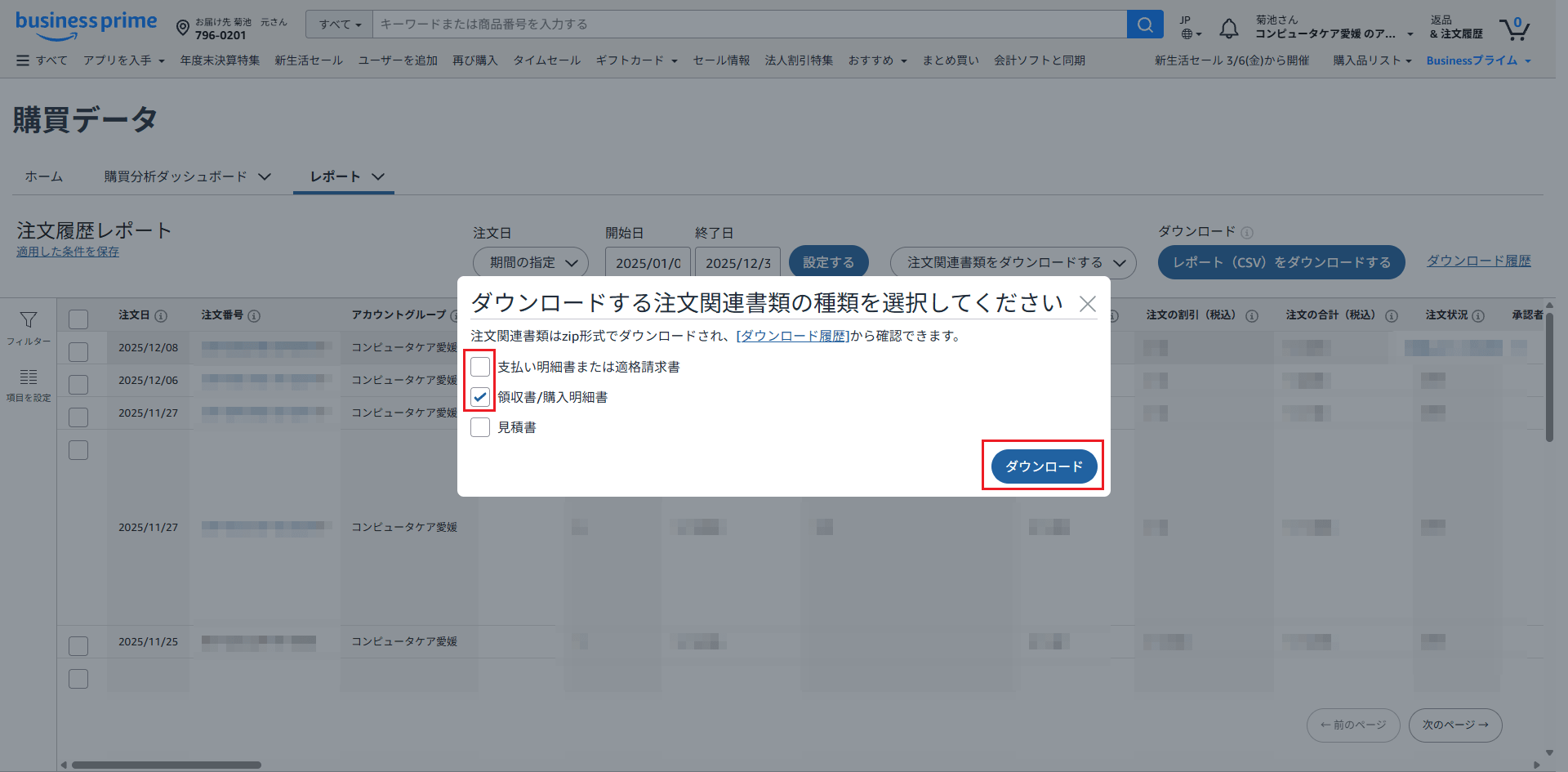Image resolution: width=1568 pixels, height=772 pixels.
Task: Open ダウンロード履歴 link in the dialog
Action: [793, 336]
